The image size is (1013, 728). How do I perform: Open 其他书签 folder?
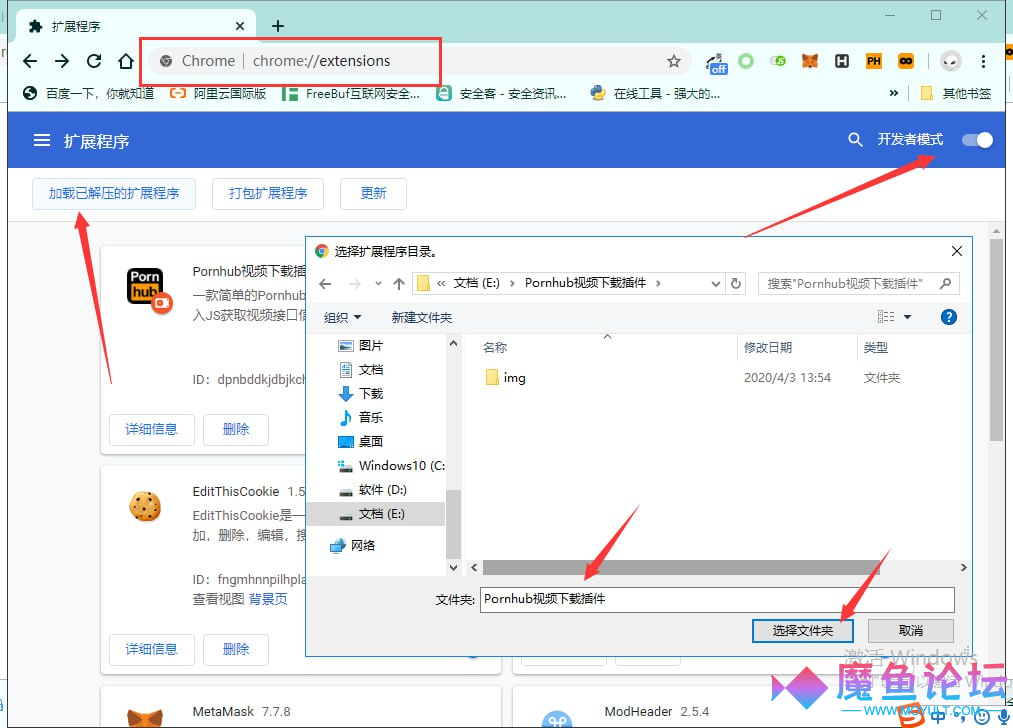[x=955, y=94]
